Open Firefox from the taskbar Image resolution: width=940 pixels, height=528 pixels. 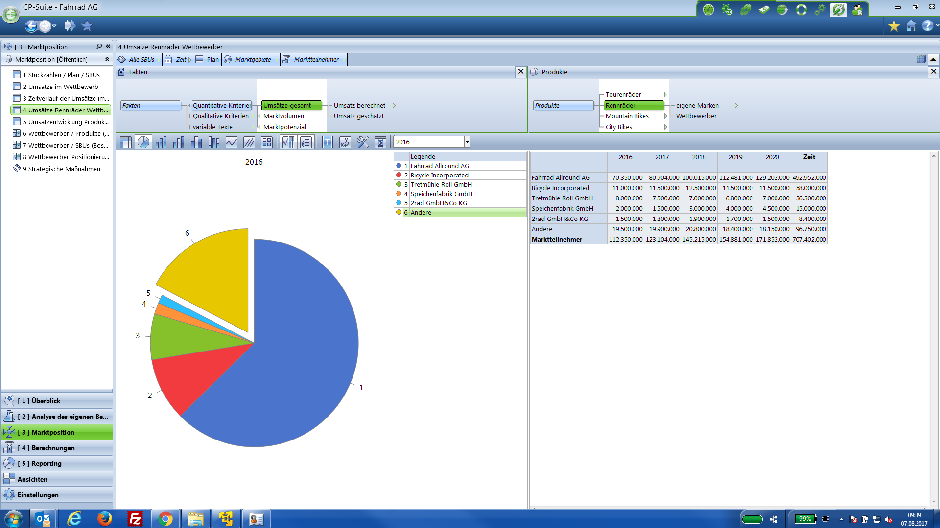(104, 518)
